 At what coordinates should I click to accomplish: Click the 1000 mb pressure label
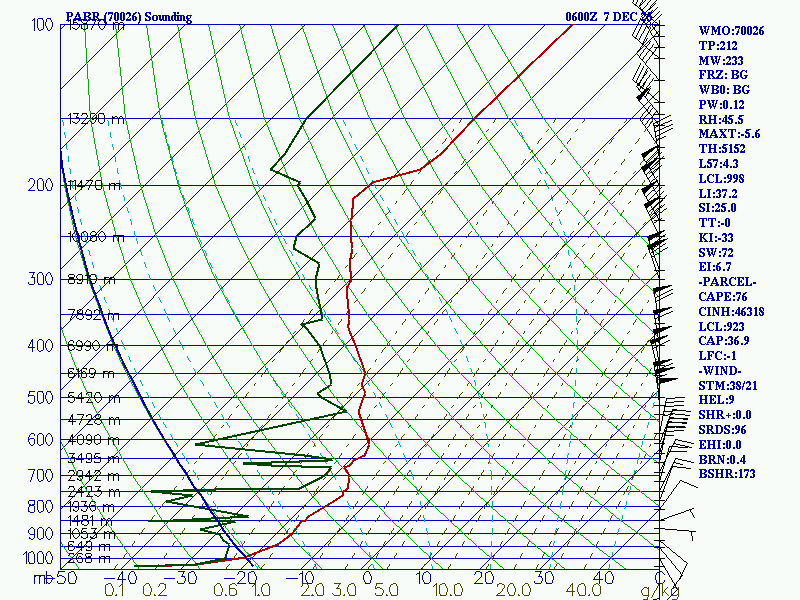(x=38, y=558)
